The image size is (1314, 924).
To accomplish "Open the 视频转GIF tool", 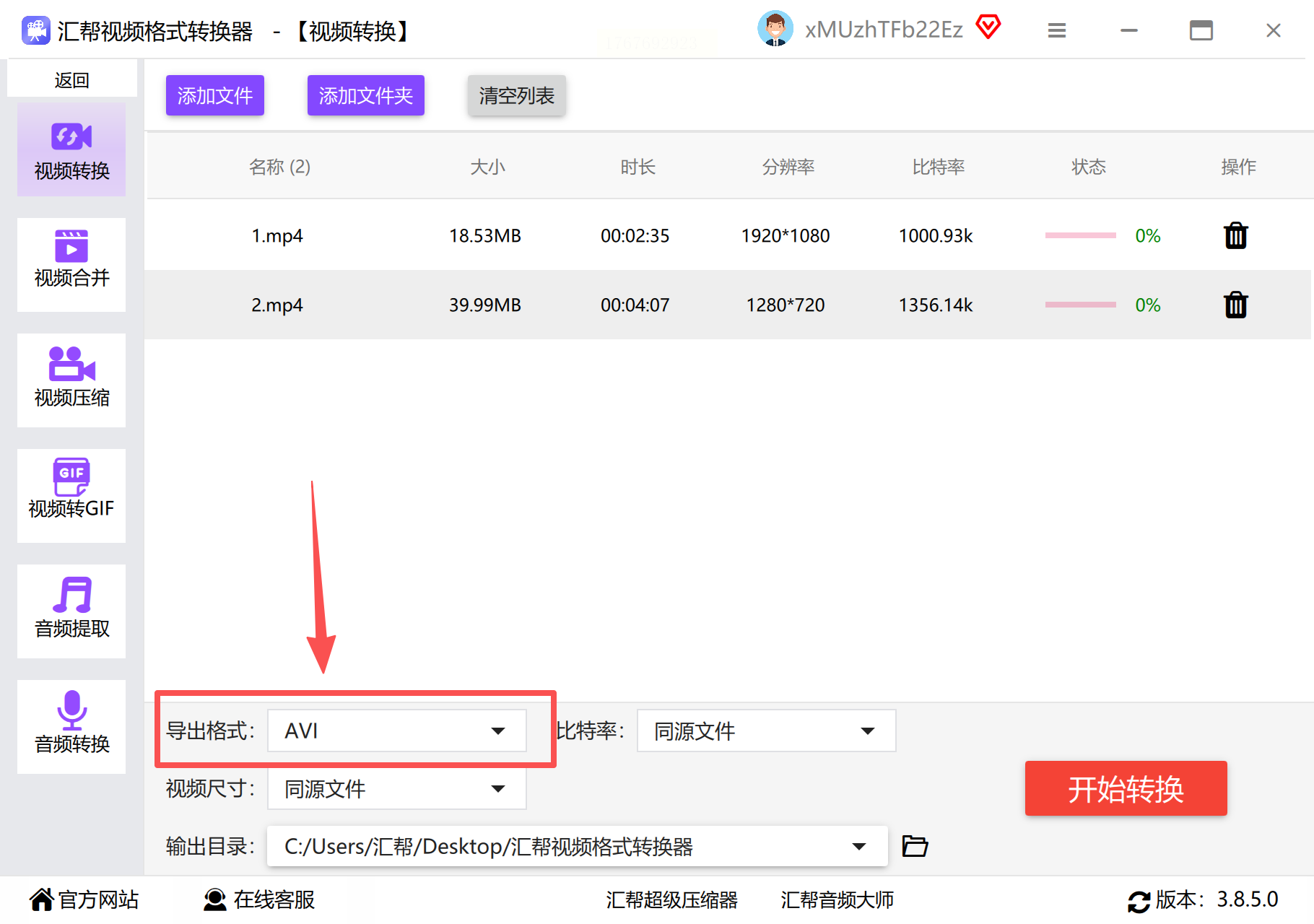I will pyautogui.click(x=71, y=496).
